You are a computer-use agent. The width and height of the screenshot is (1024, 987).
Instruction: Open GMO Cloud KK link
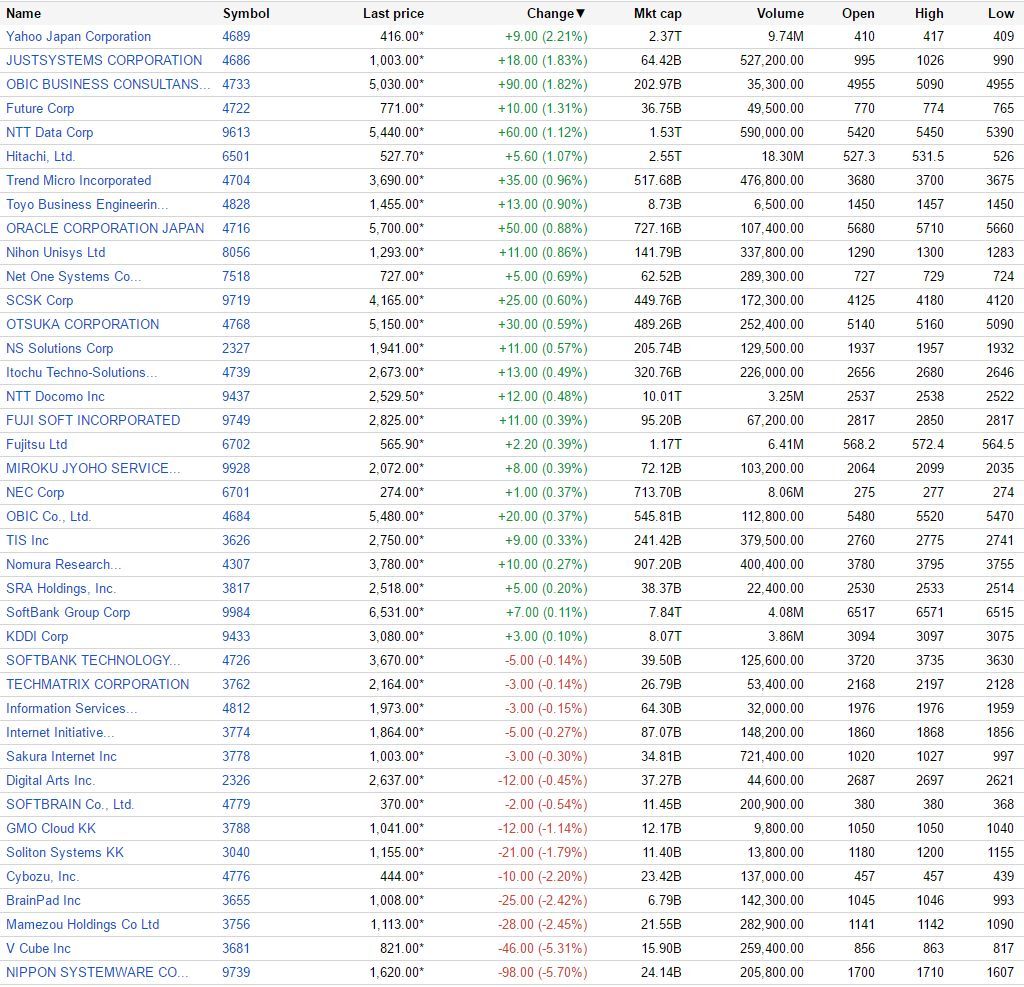coord(51,829)
